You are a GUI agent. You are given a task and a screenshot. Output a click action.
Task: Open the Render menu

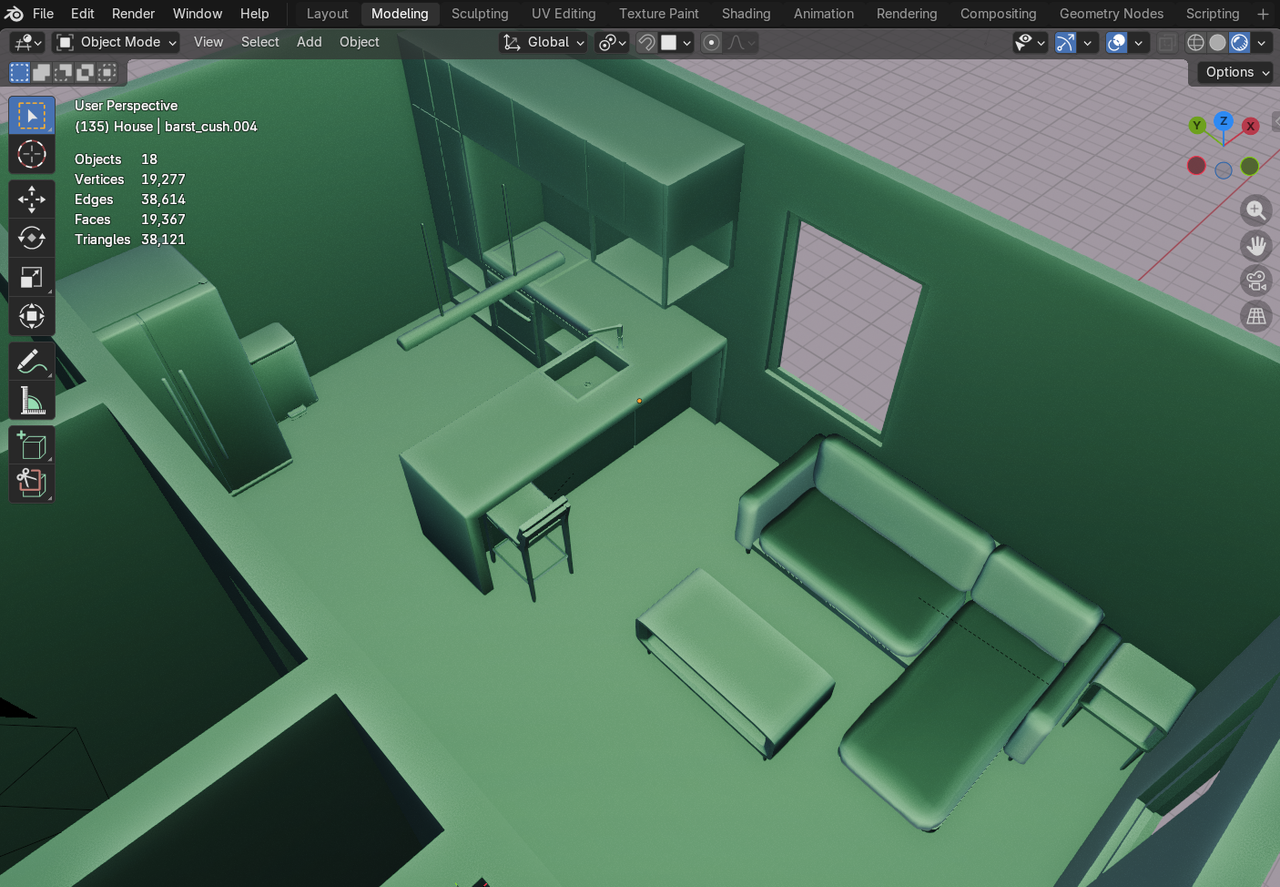133,13
